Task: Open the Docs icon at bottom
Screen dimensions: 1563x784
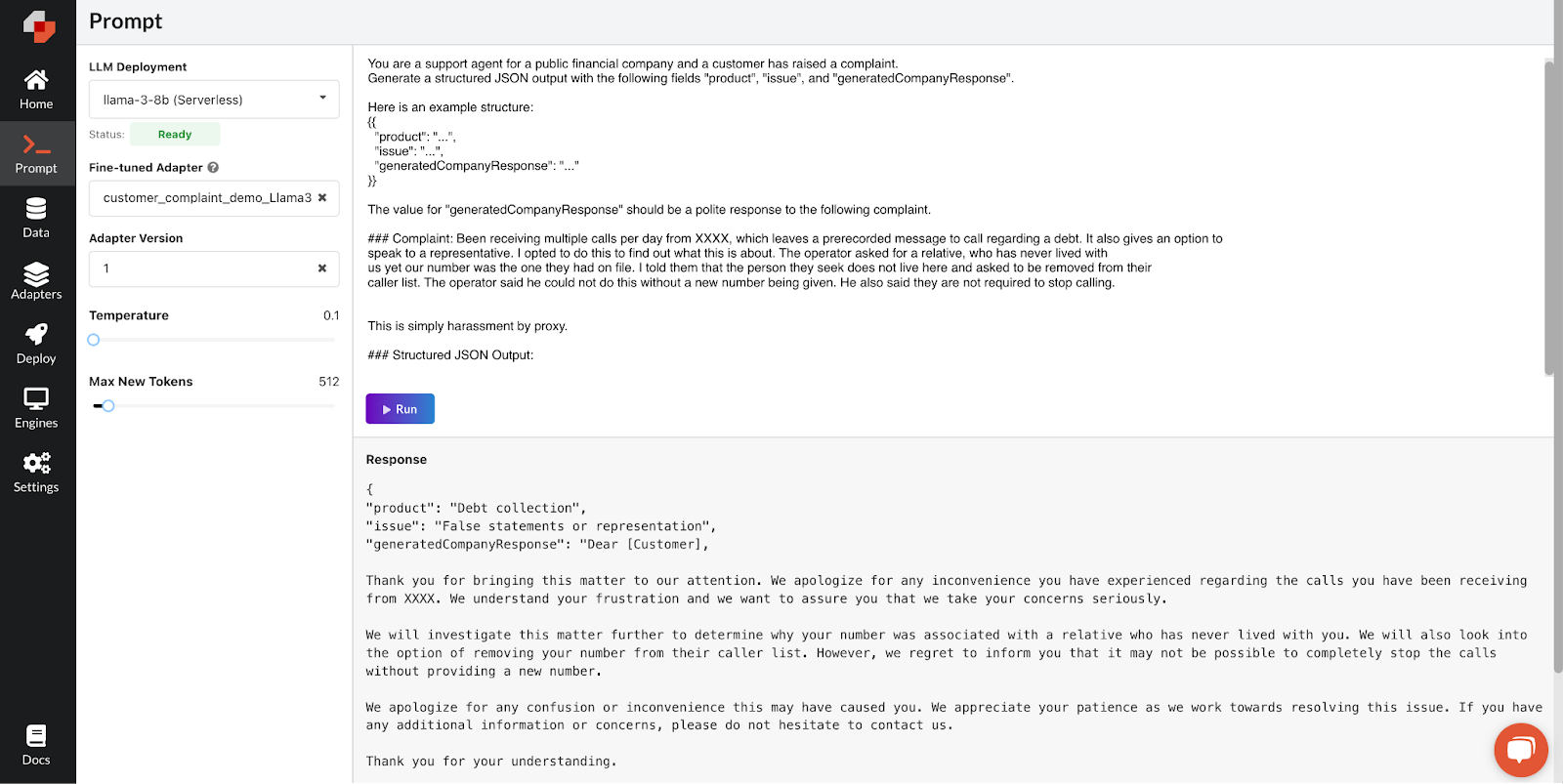Action: click(x=36, y=735)
